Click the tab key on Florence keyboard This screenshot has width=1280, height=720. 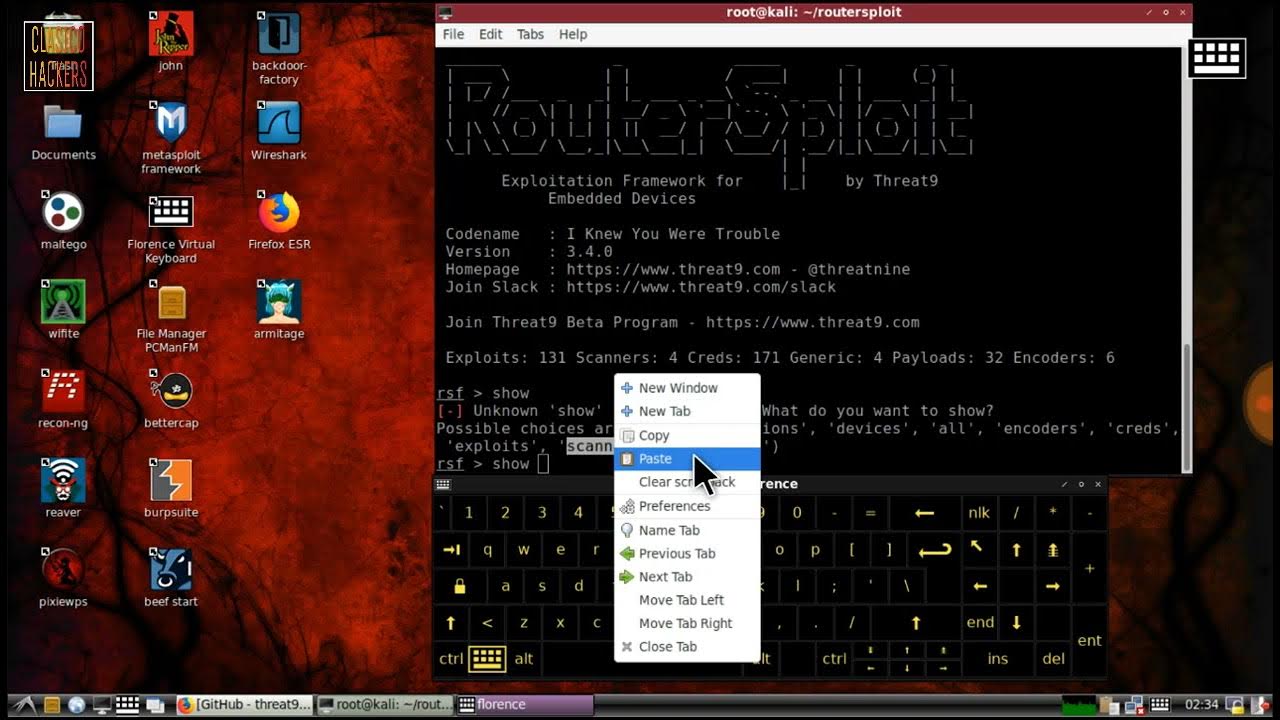coord(451,550)
